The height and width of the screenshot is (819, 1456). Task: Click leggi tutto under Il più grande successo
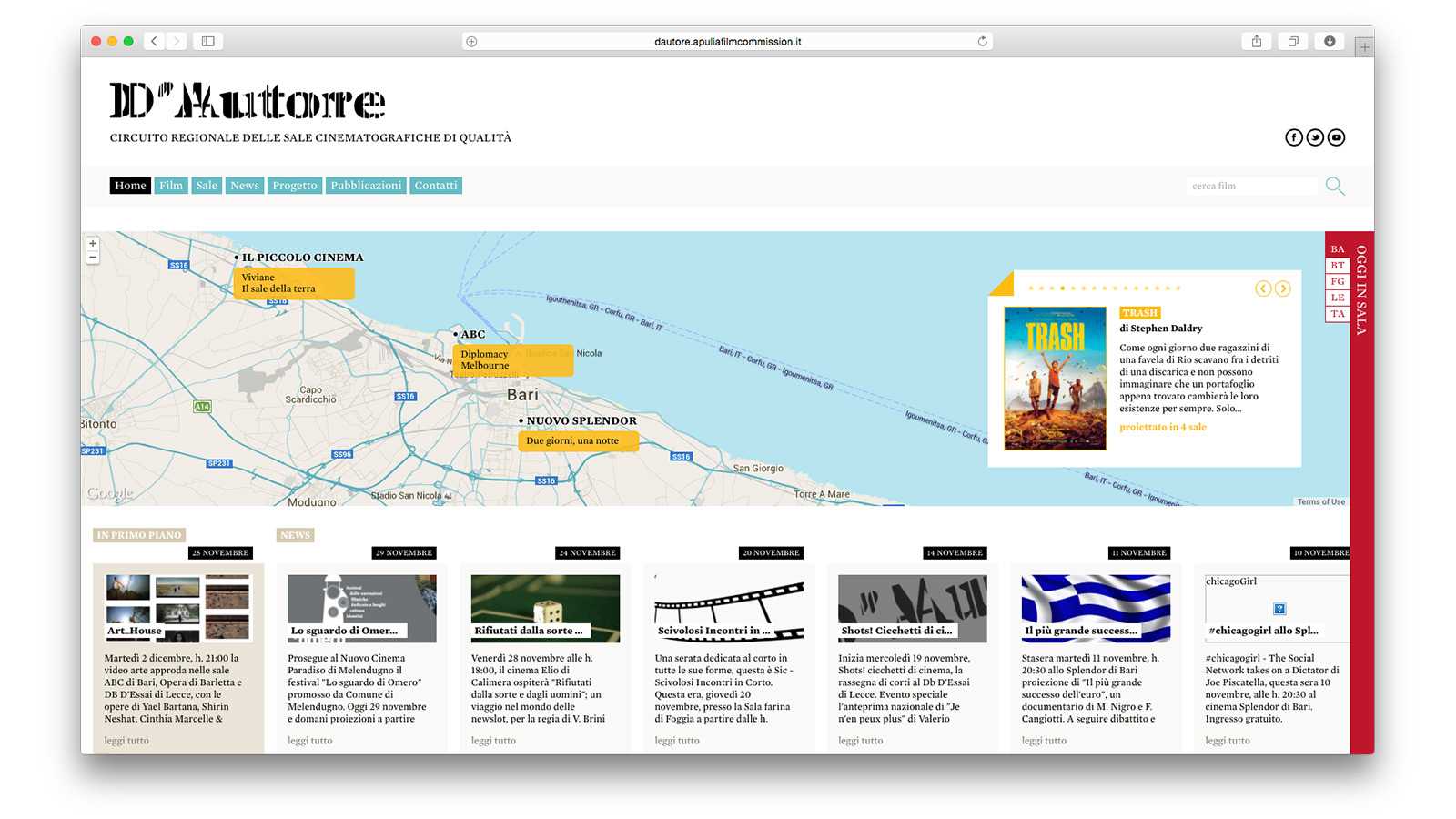[1044, 741]
